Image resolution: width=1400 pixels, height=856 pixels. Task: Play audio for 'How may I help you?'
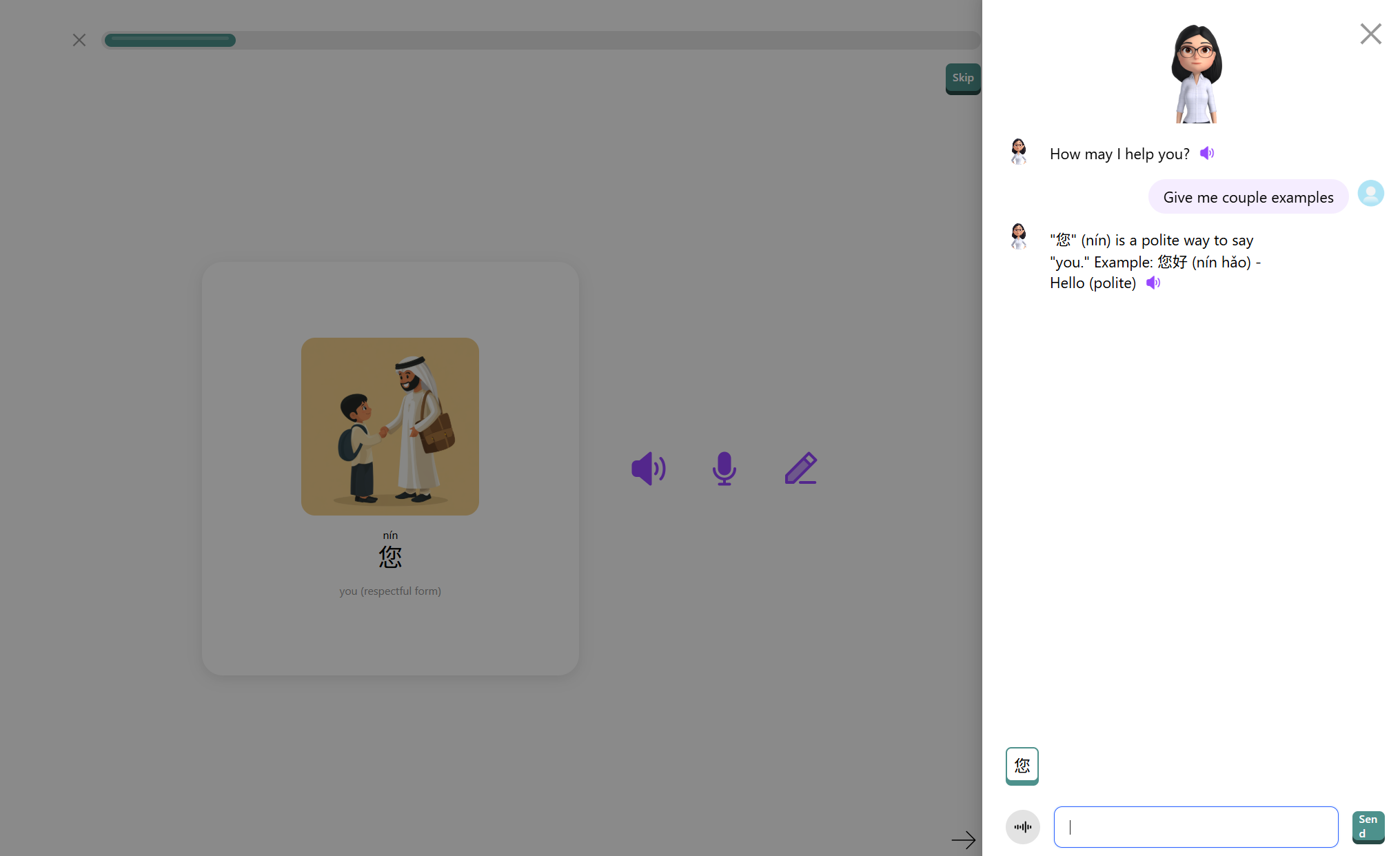[x=1207, y=153]
